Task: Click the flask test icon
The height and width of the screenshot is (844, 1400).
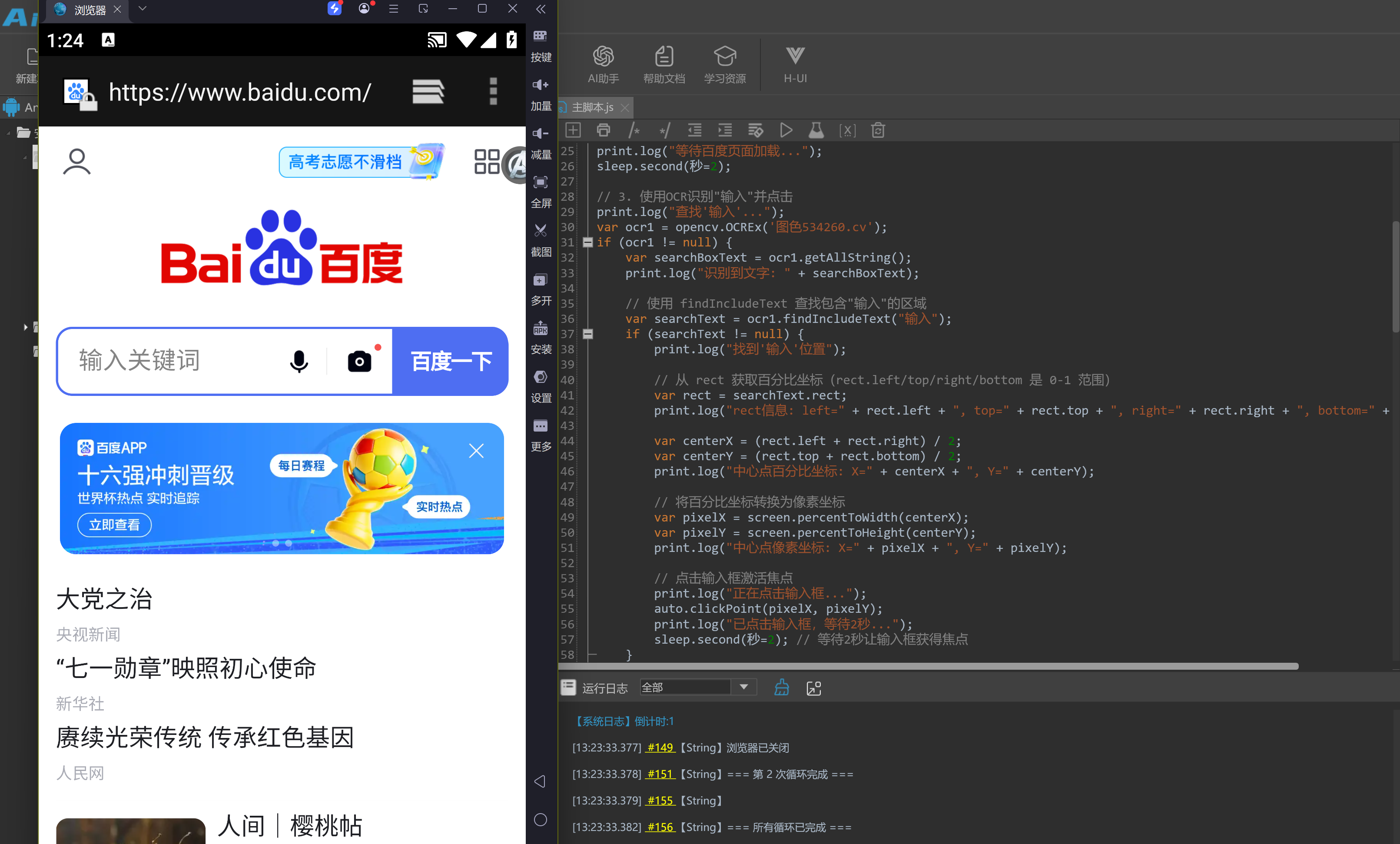Action: click(x=816, y=130)
